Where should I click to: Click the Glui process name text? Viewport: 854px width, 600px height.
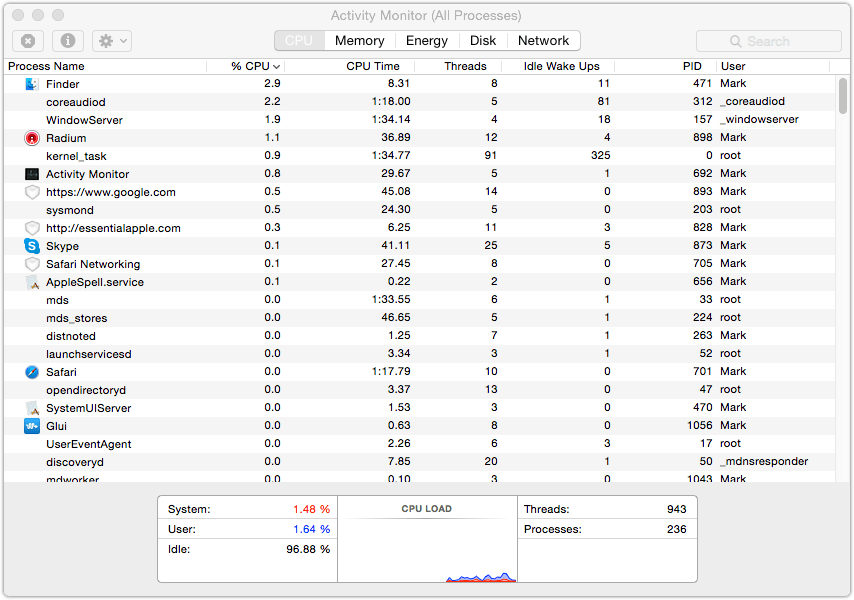56,426
